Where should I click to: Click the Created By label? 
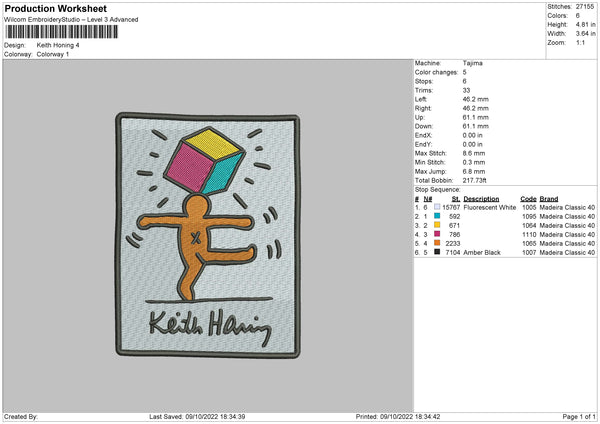21,417
